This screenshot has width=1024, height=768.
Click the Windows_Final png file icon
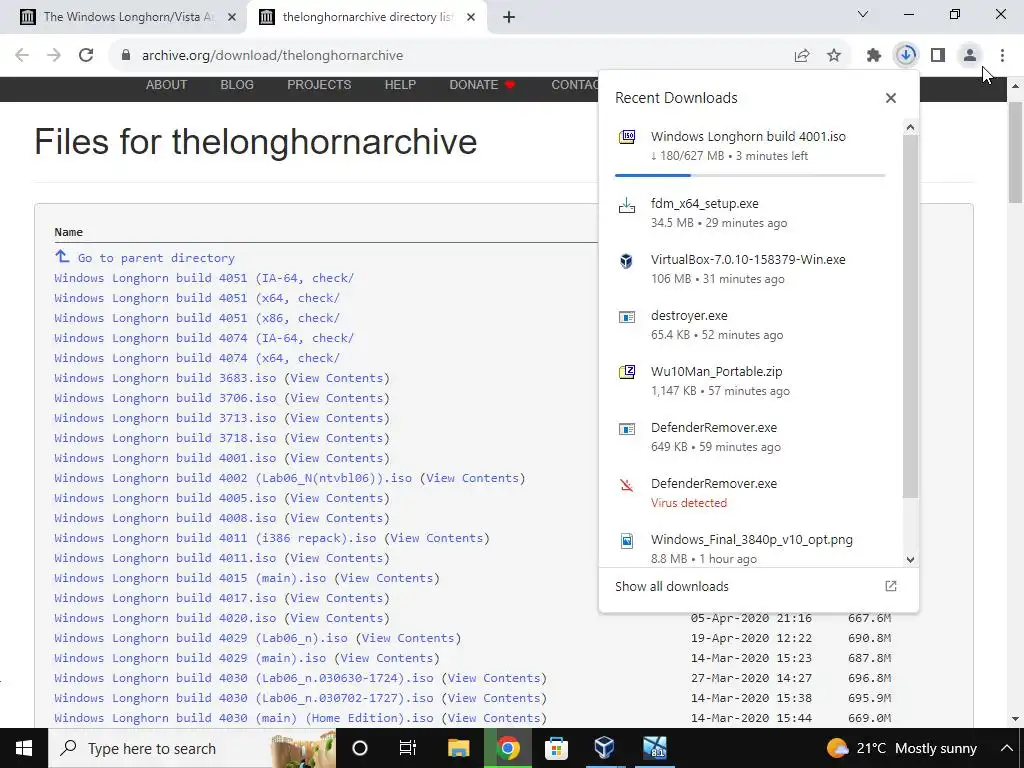click(x=627, y=541)
